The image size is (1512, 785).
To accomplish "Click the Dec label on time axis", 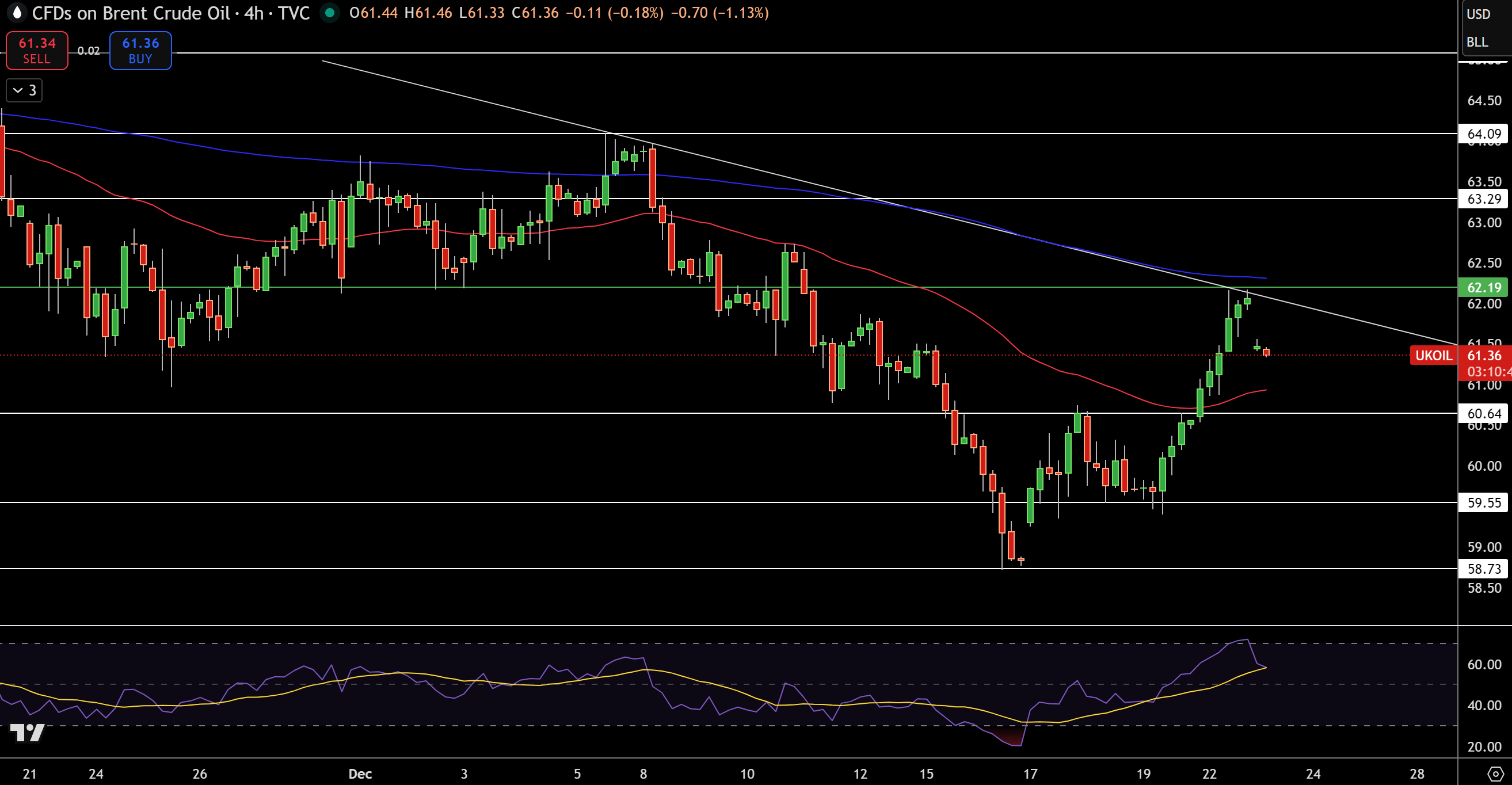I will 360,774.
